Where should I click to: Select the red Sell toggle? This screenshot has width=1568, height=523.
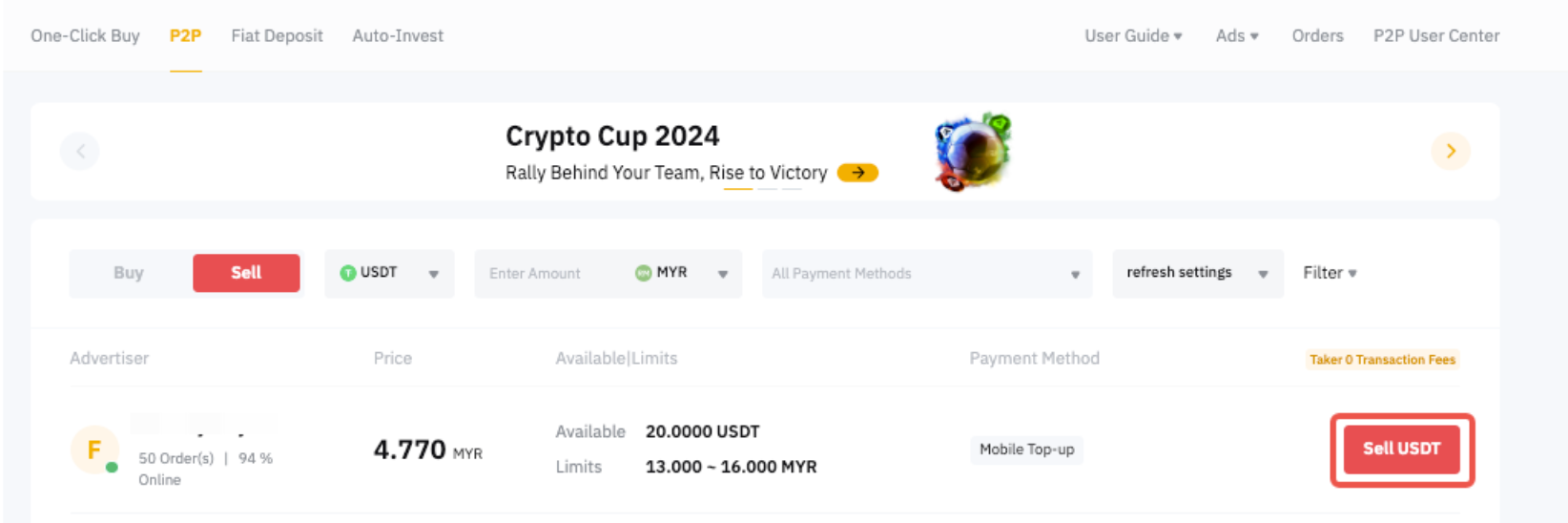point(246,273)
